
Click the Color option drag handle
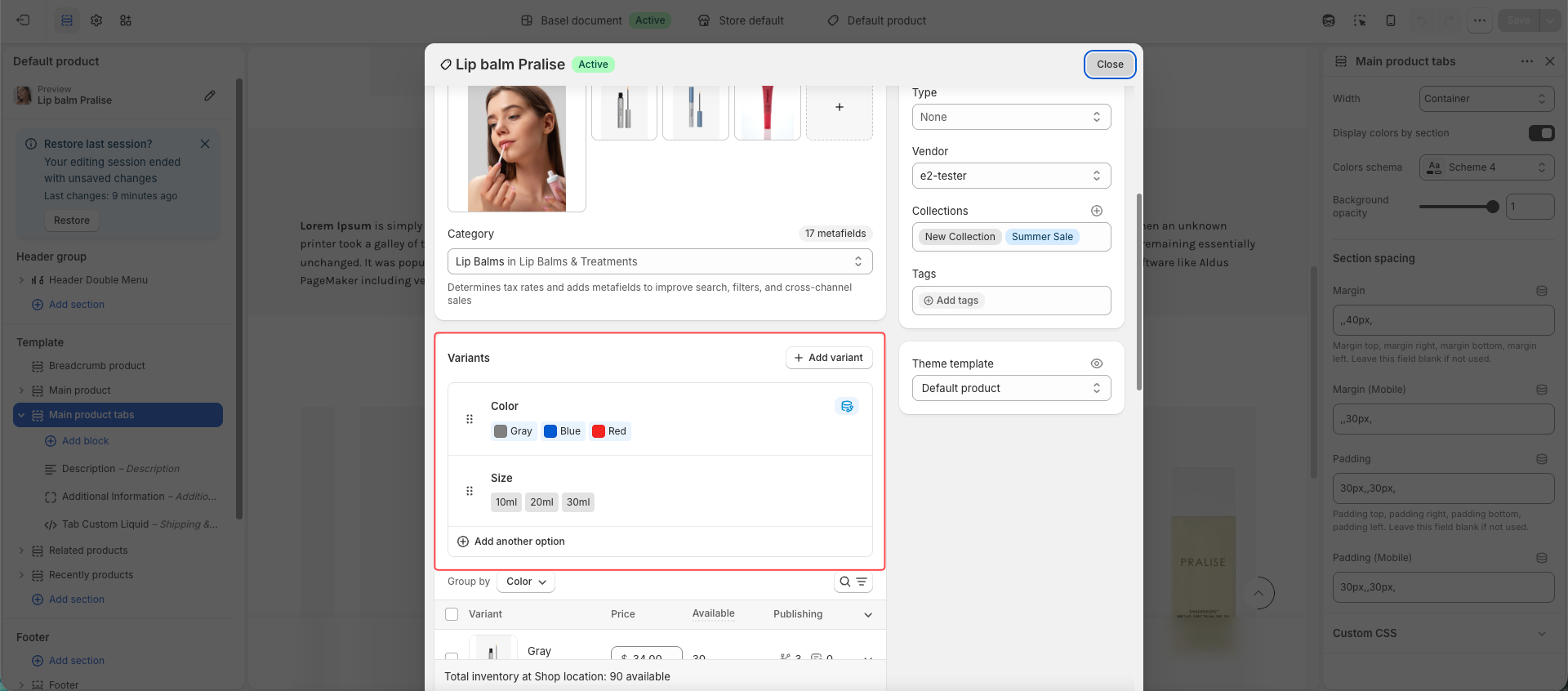coord(470,419)
